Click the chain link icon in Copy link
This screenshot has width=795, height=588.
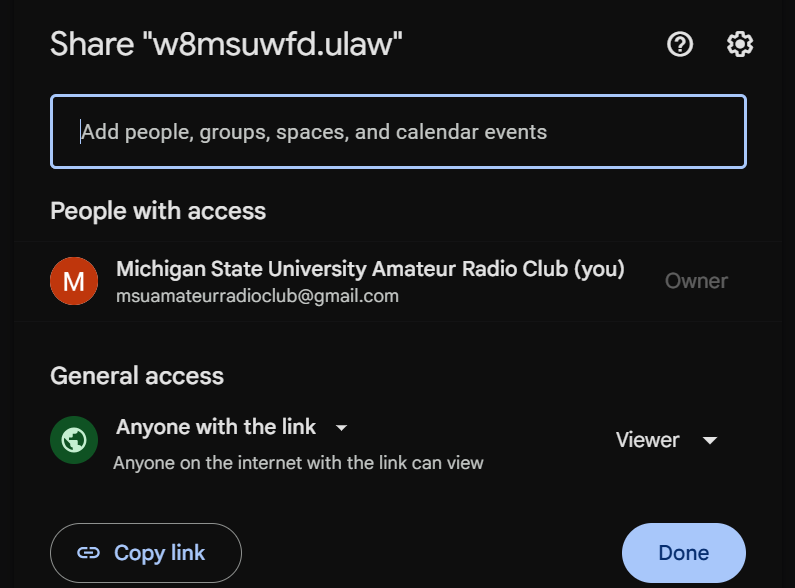pyautogui.click(x=89, y=553)
